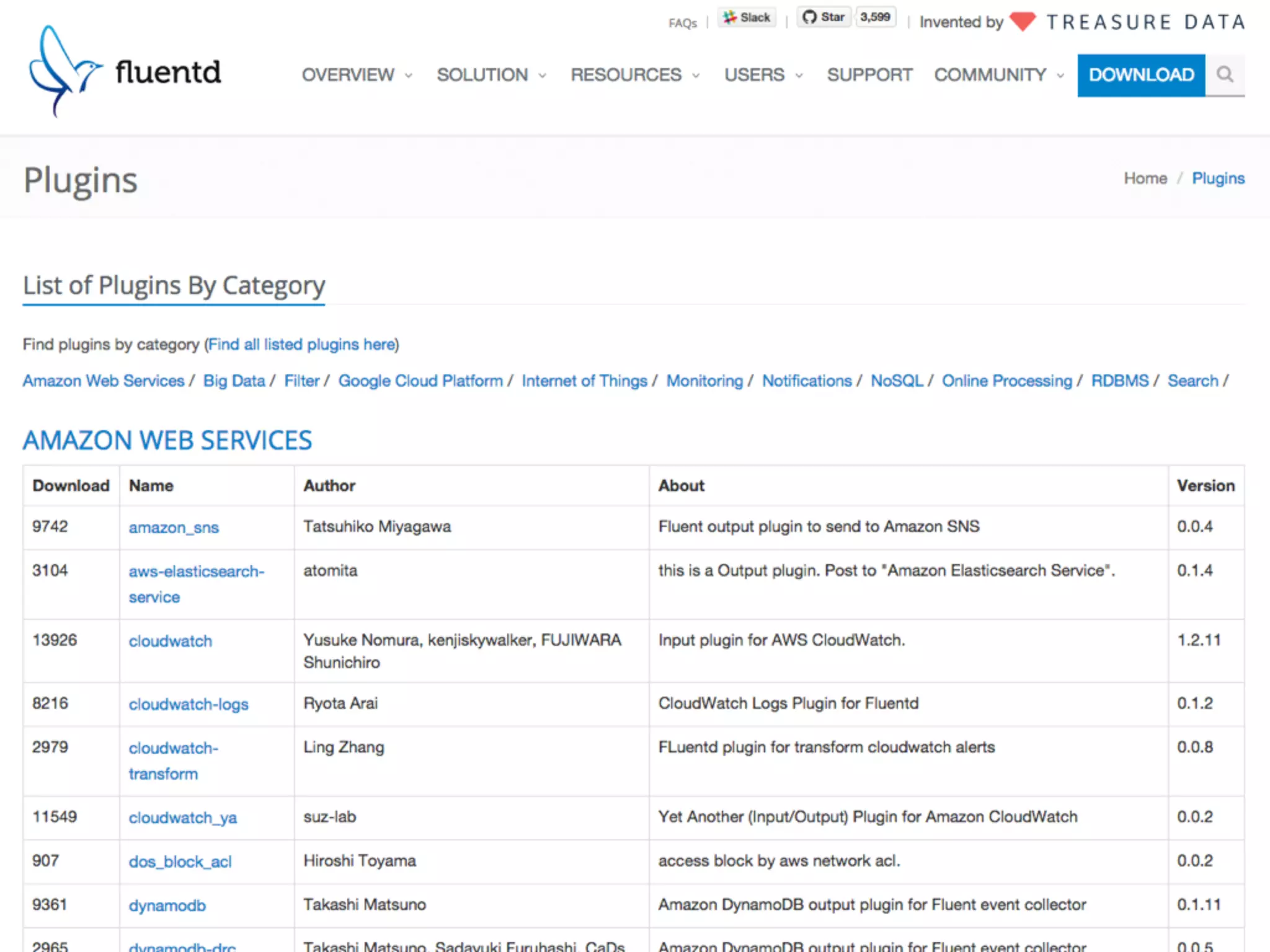The height and width of the screenshot is (952, 1270).
Task: Open the dynamodb plugin link
Action: tap(167, 906)
